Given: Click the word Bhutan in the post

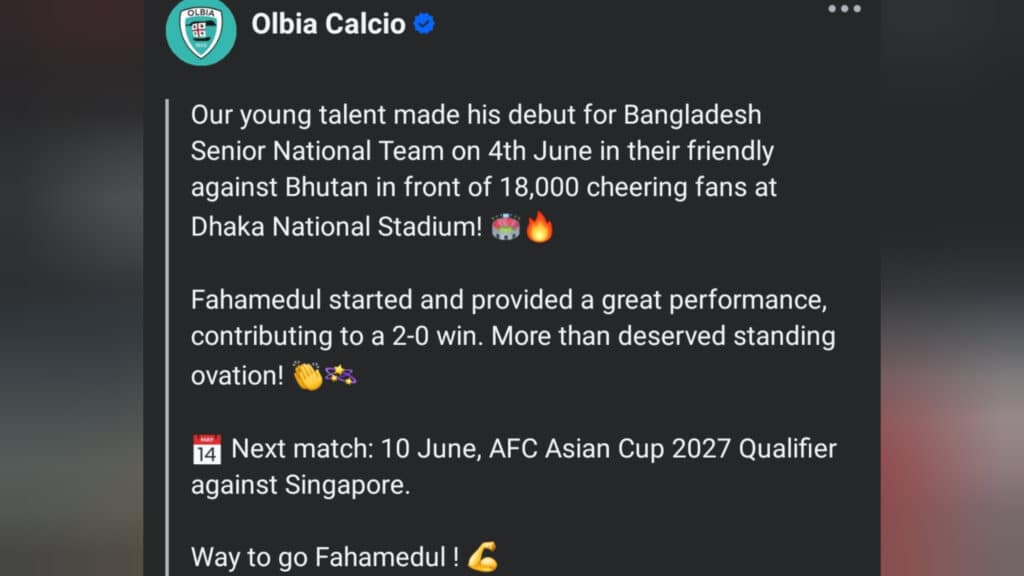Looking at the screenshot, I should [327, 187].
